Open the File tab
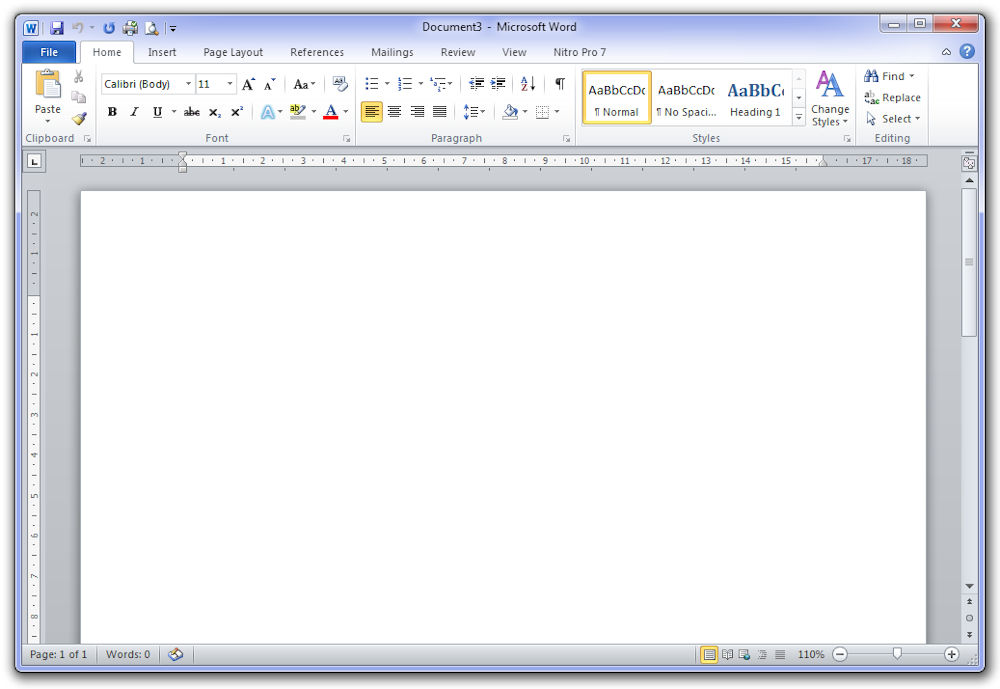 pos(49,52)
